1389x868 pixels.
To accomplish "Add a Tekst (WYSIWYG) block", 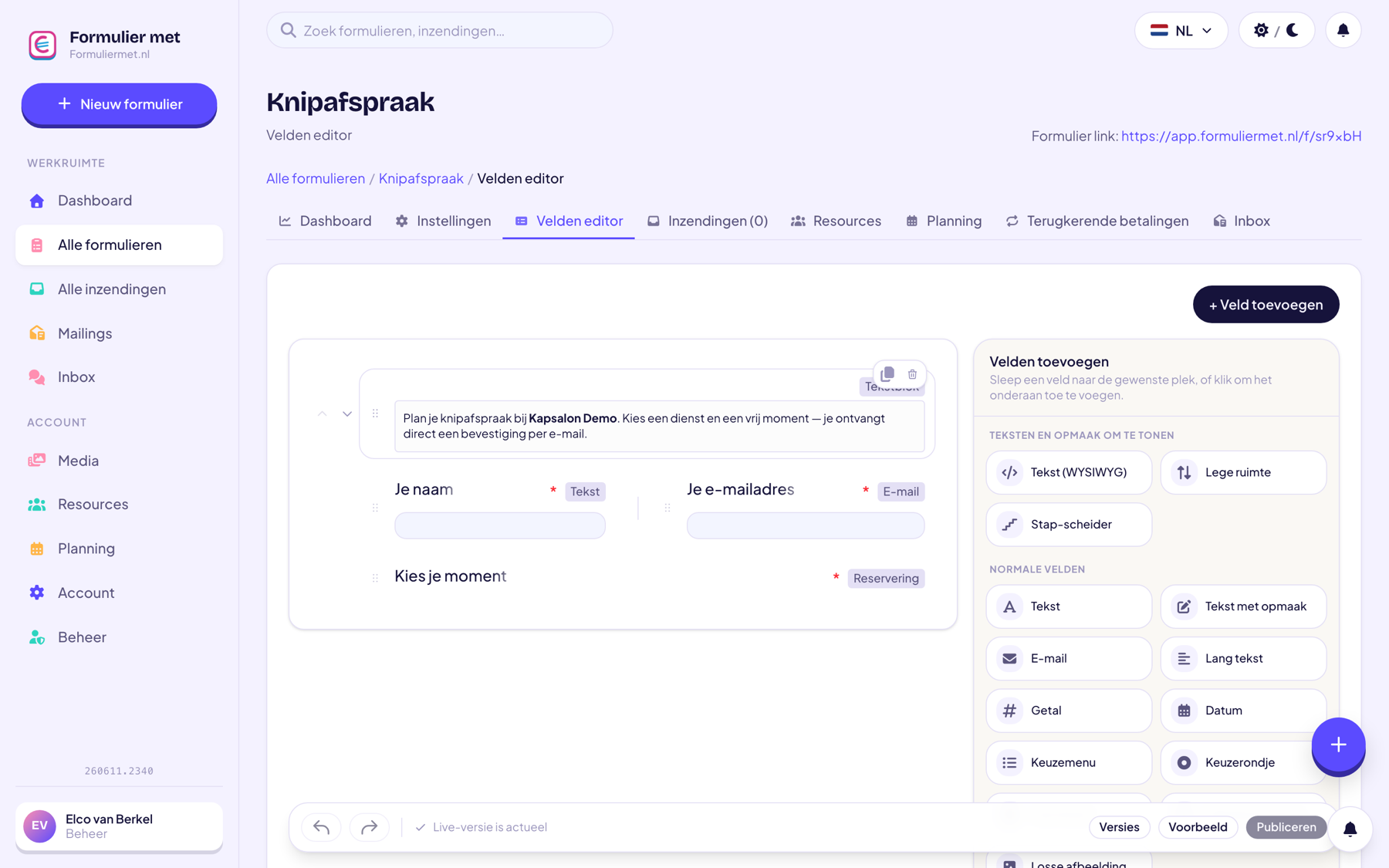I will pyautogui.click(x=1069, y=472).
